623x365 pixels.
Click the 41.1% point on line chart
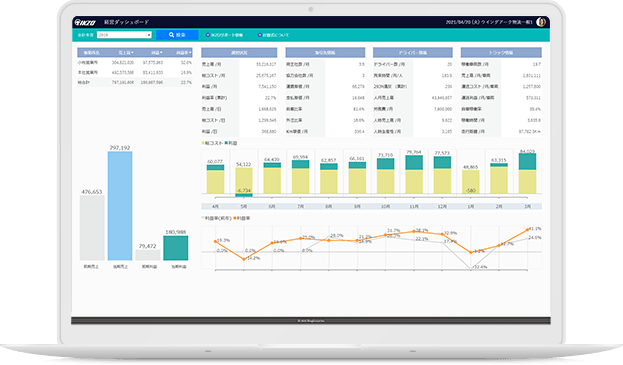point(528,230)
